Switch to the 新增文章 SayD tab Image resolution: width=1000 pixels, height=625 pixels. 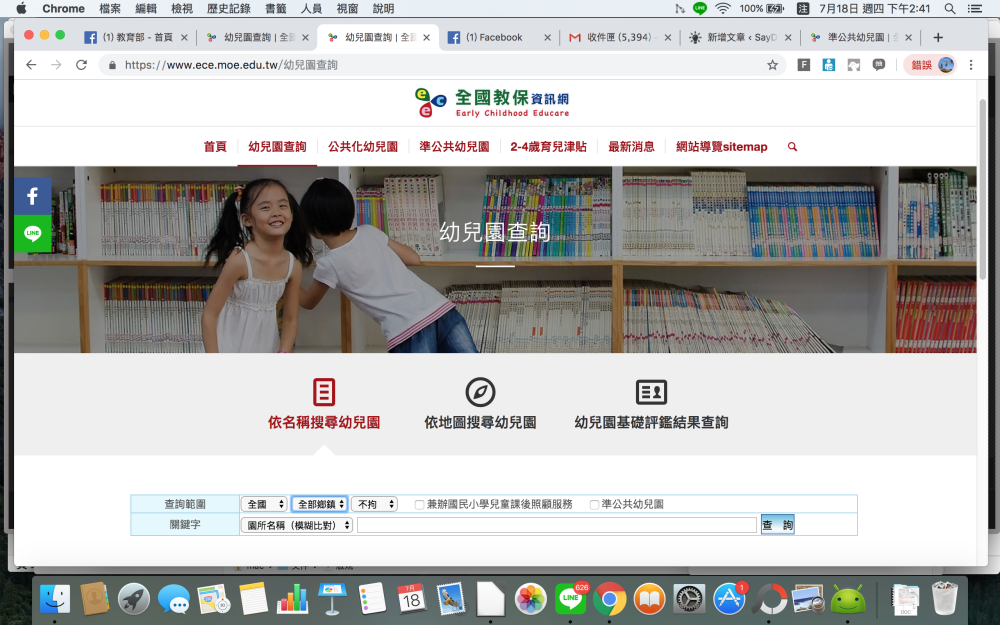[x=741, y=37]
